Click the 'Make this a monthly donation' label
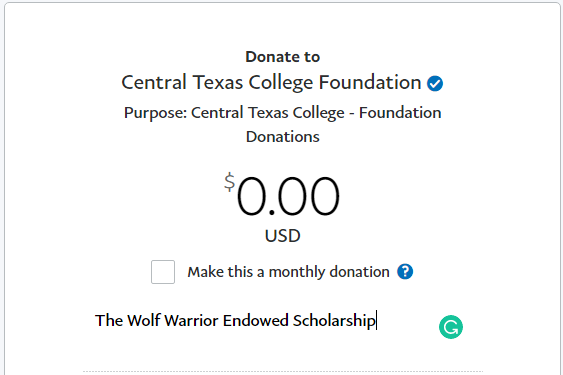 (288, 272)
